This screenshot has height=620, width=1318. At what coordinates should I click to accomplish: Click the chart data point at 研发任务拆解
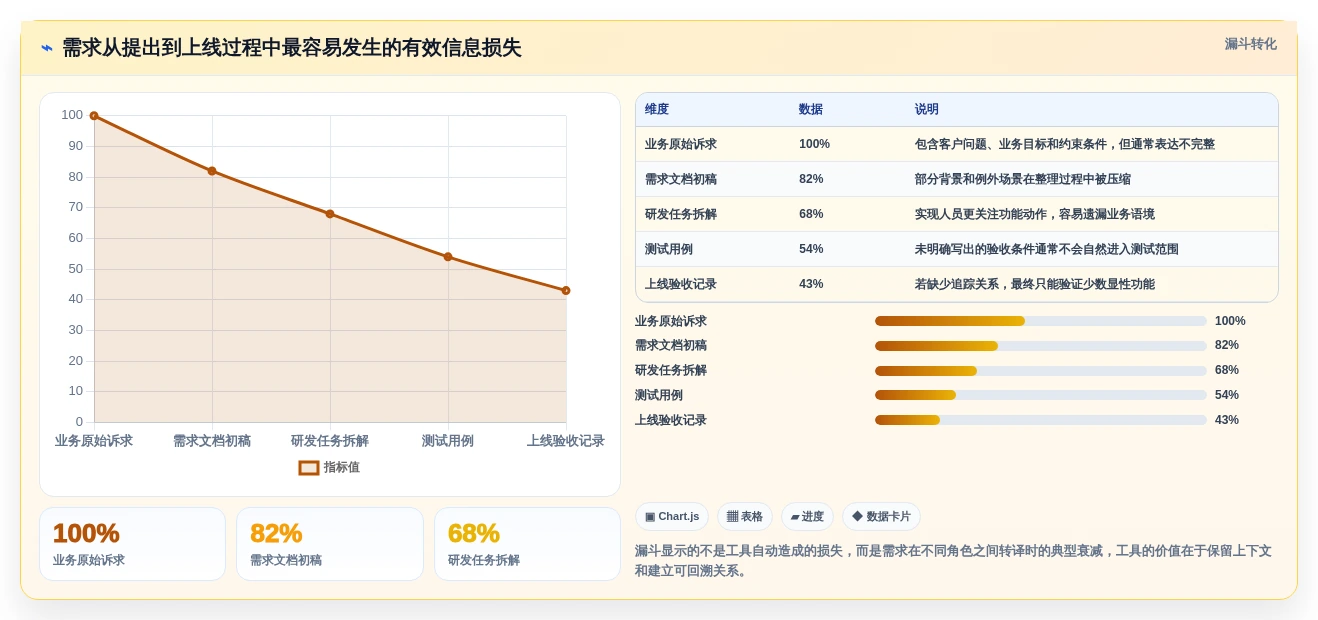pyautogui.click(x=330, y=214)
